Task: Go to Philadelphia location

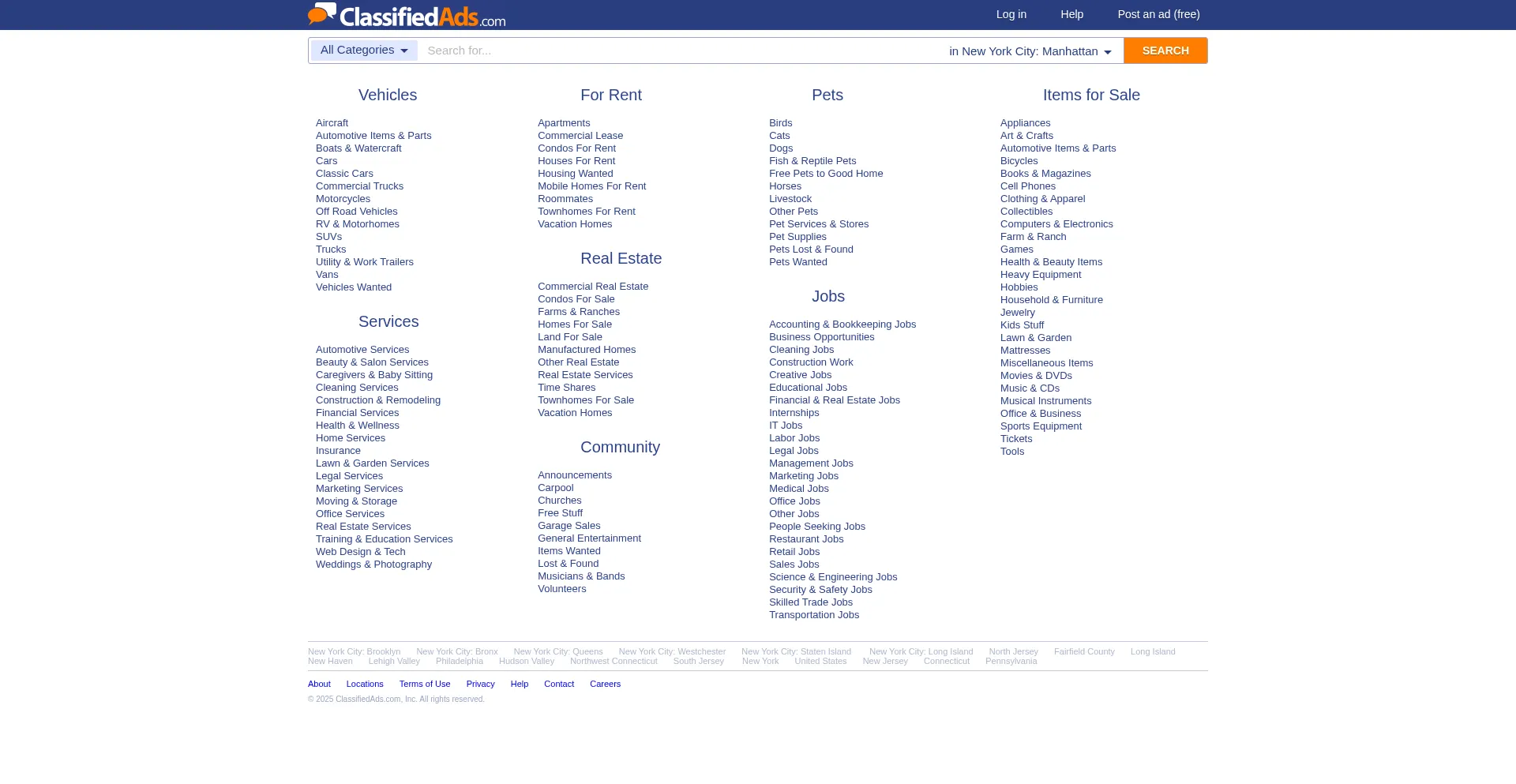Action: (459, 662)
